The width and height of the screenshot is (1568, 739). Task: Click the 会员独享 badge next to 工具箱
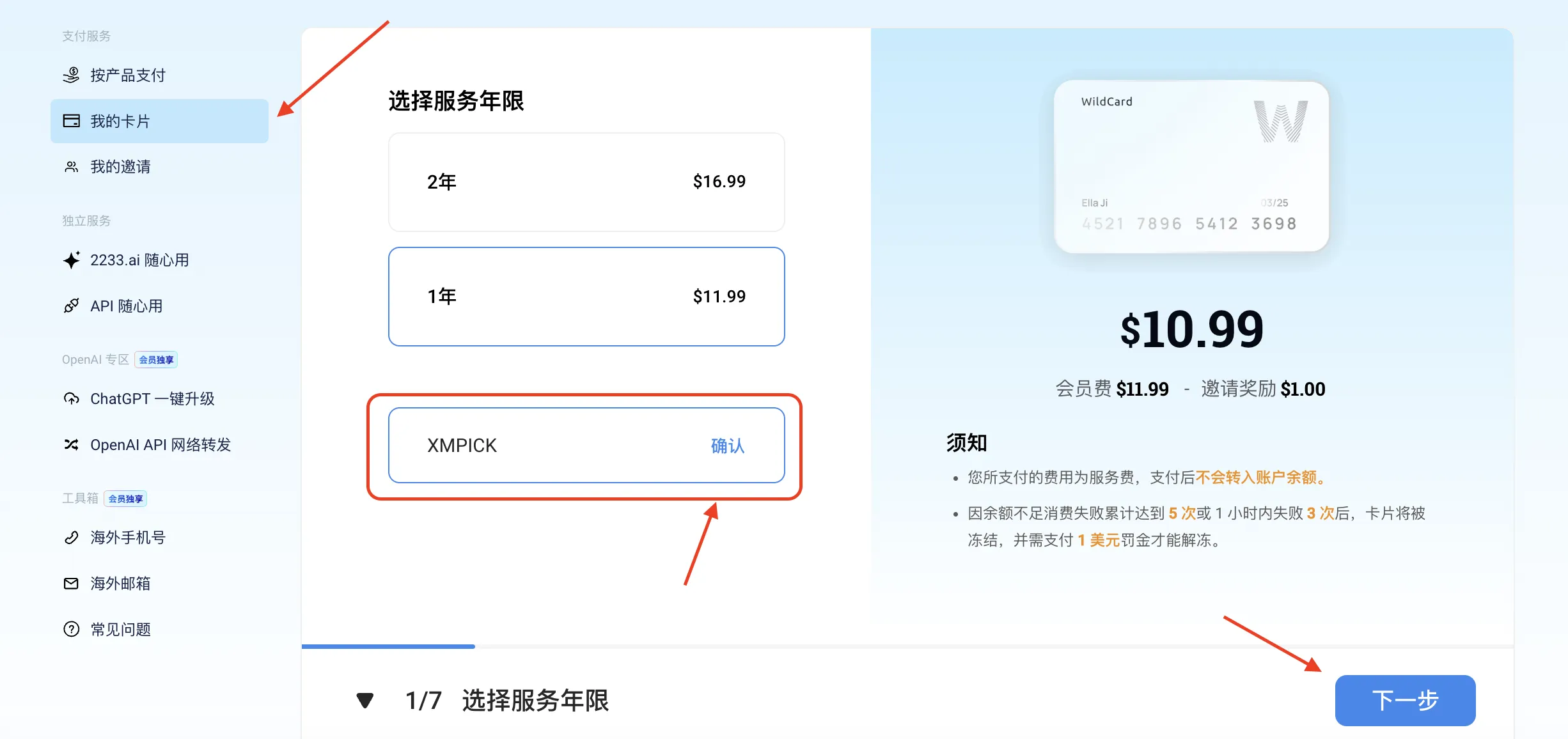click(x=125, y=499)
